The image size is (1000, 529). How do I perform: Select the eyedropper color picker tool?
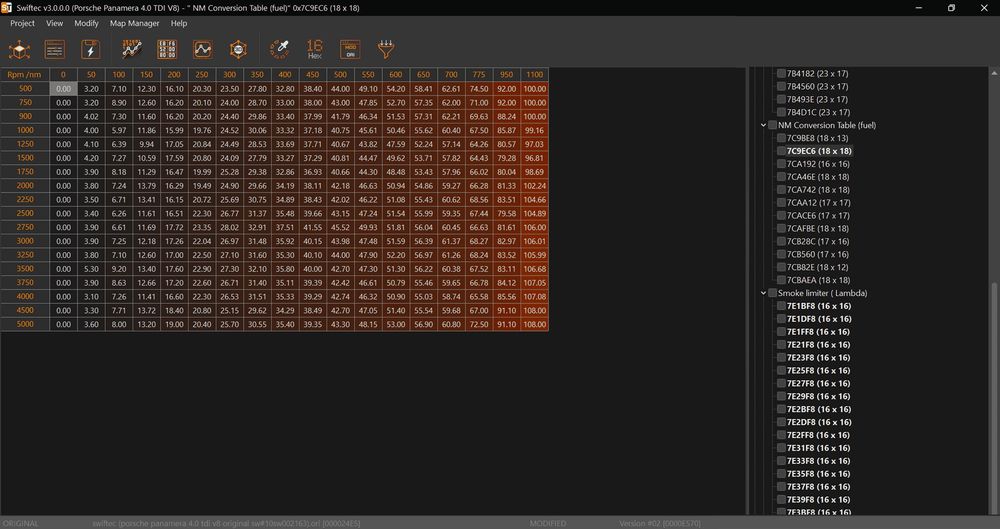click(x=279, y=49)
